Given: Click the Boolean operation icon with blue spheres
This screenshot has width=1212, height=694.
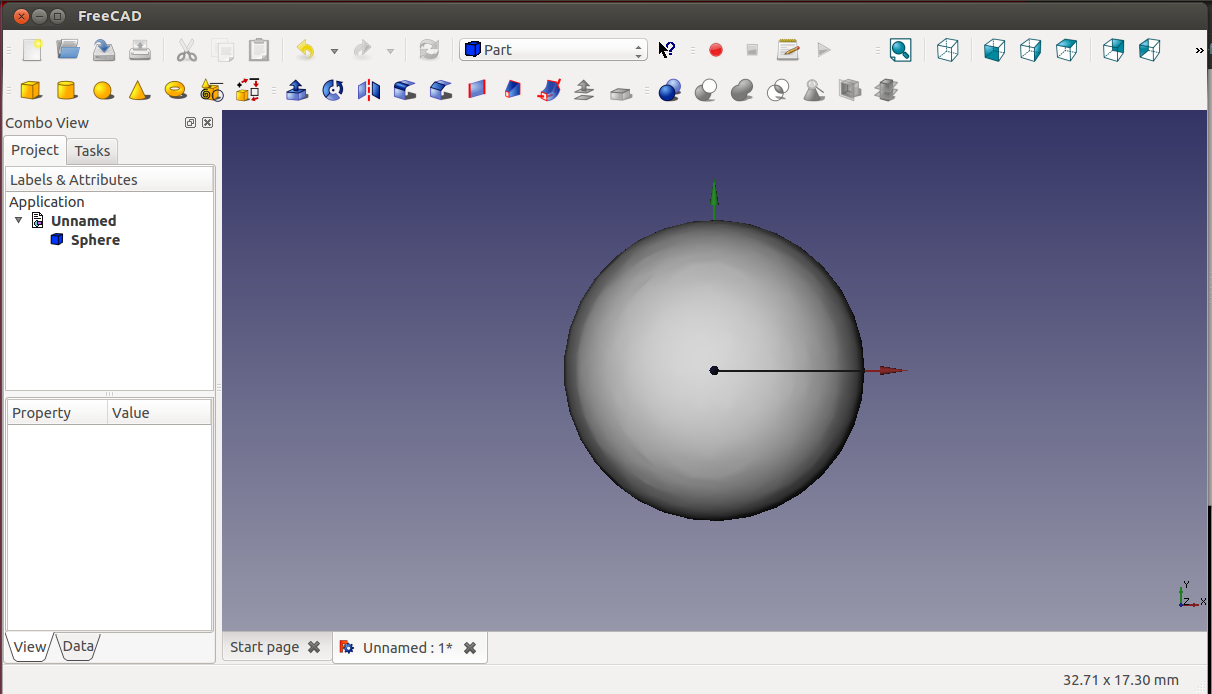Looking at the screenshot, I should 670,91.
